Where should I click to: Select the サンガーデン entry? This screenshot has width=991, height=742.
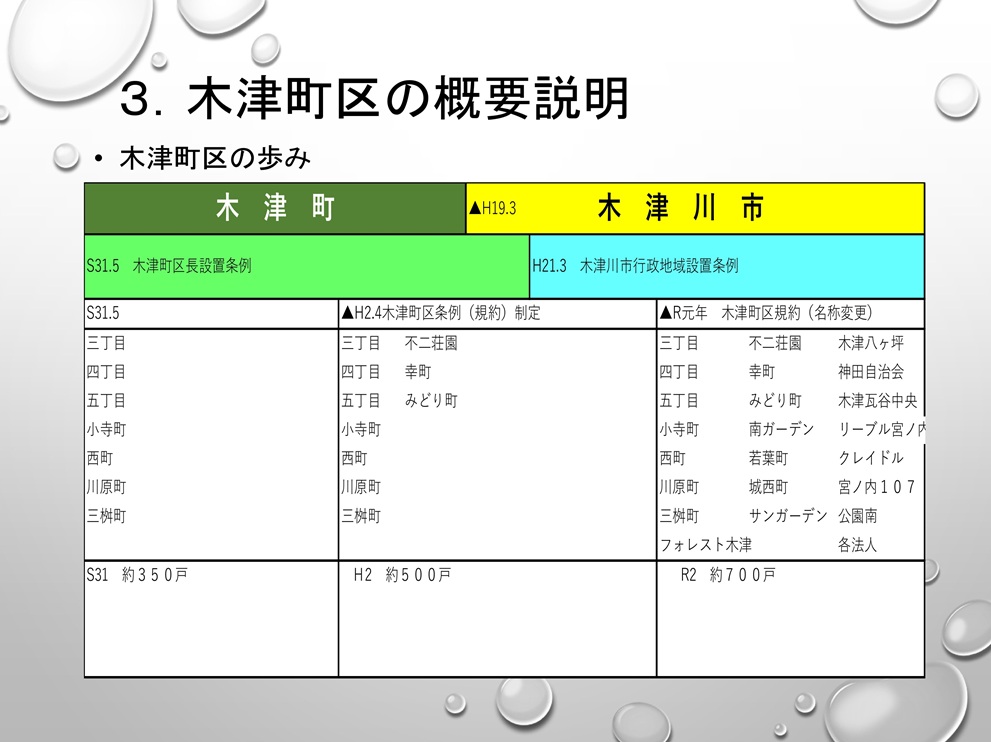788,516
